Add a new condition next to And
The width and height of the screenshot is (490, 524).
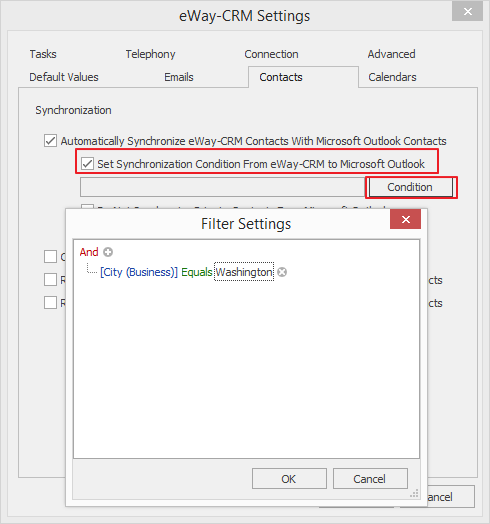108,252
